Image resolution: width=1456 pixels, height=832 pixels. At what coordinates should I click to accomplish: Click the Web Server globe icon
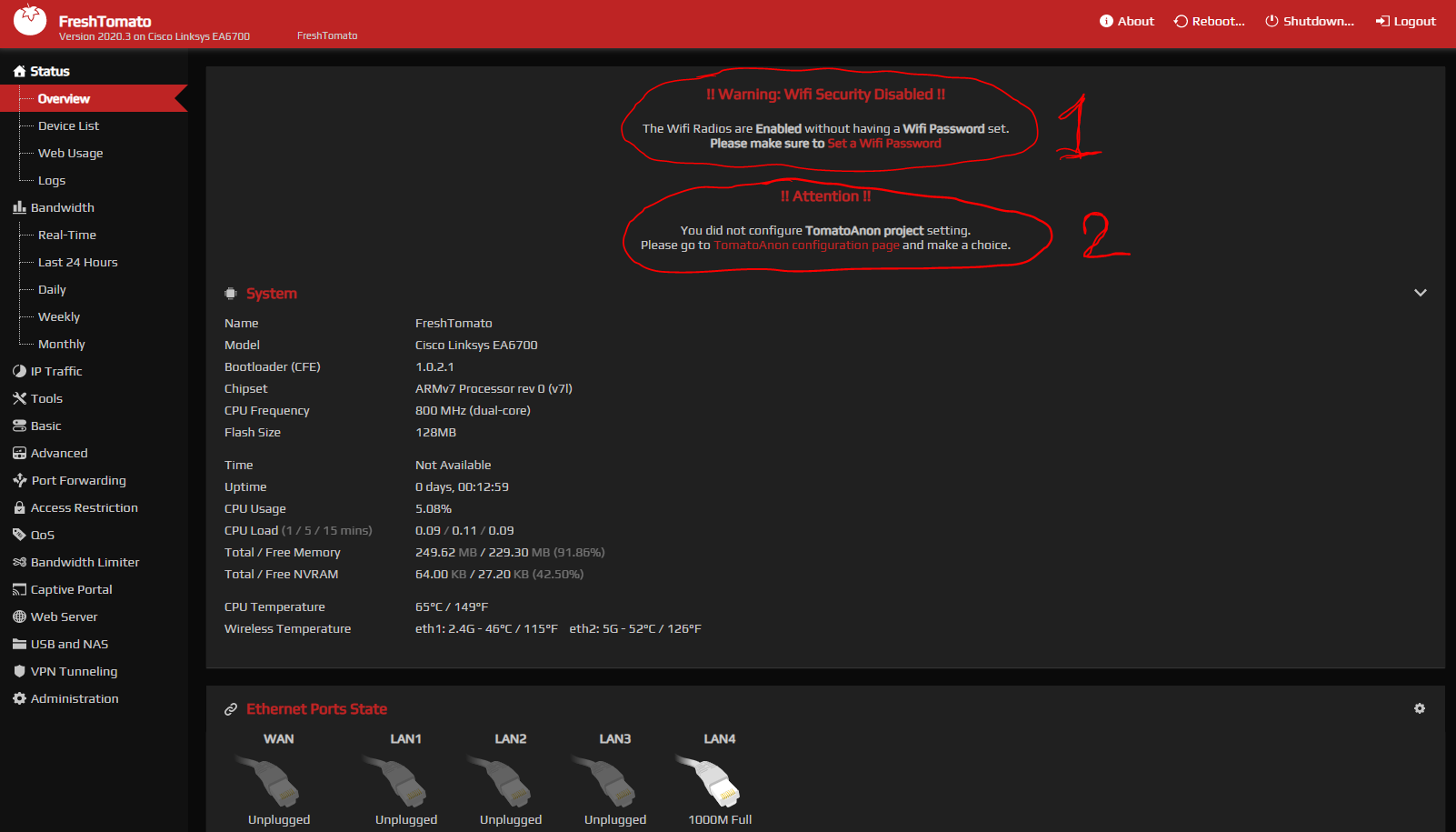coord(19,616)
